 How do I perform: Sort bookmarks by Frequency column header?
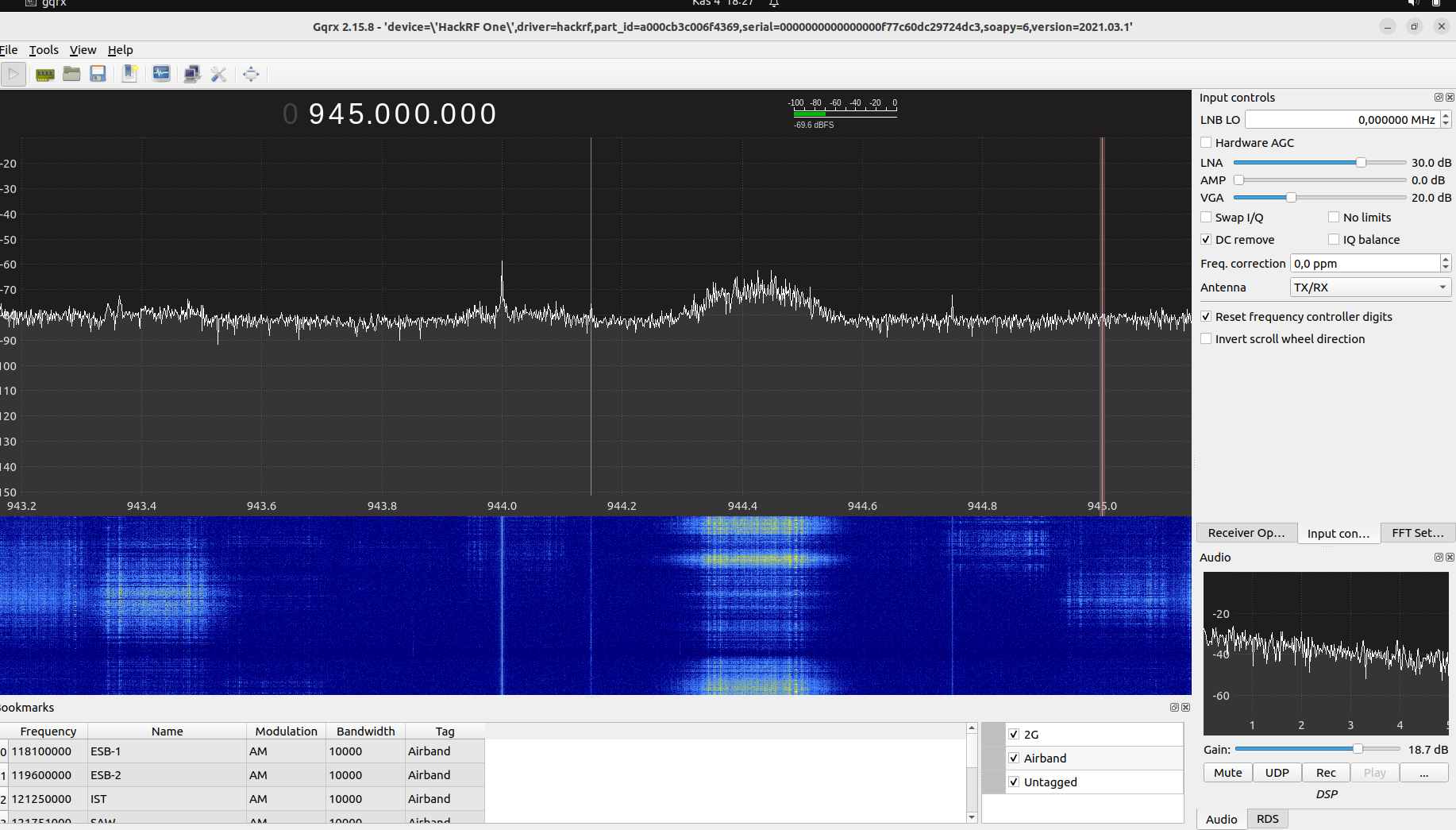click(x=48, y=732)
